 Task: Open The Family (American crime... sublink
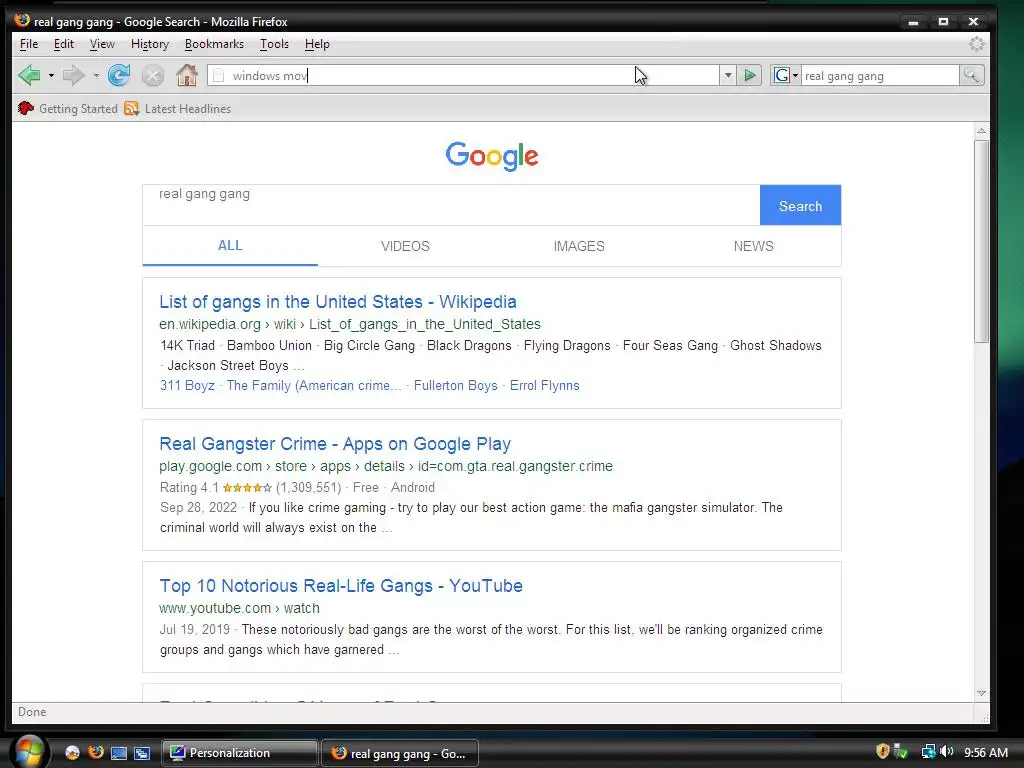click(x=314, y=385)
